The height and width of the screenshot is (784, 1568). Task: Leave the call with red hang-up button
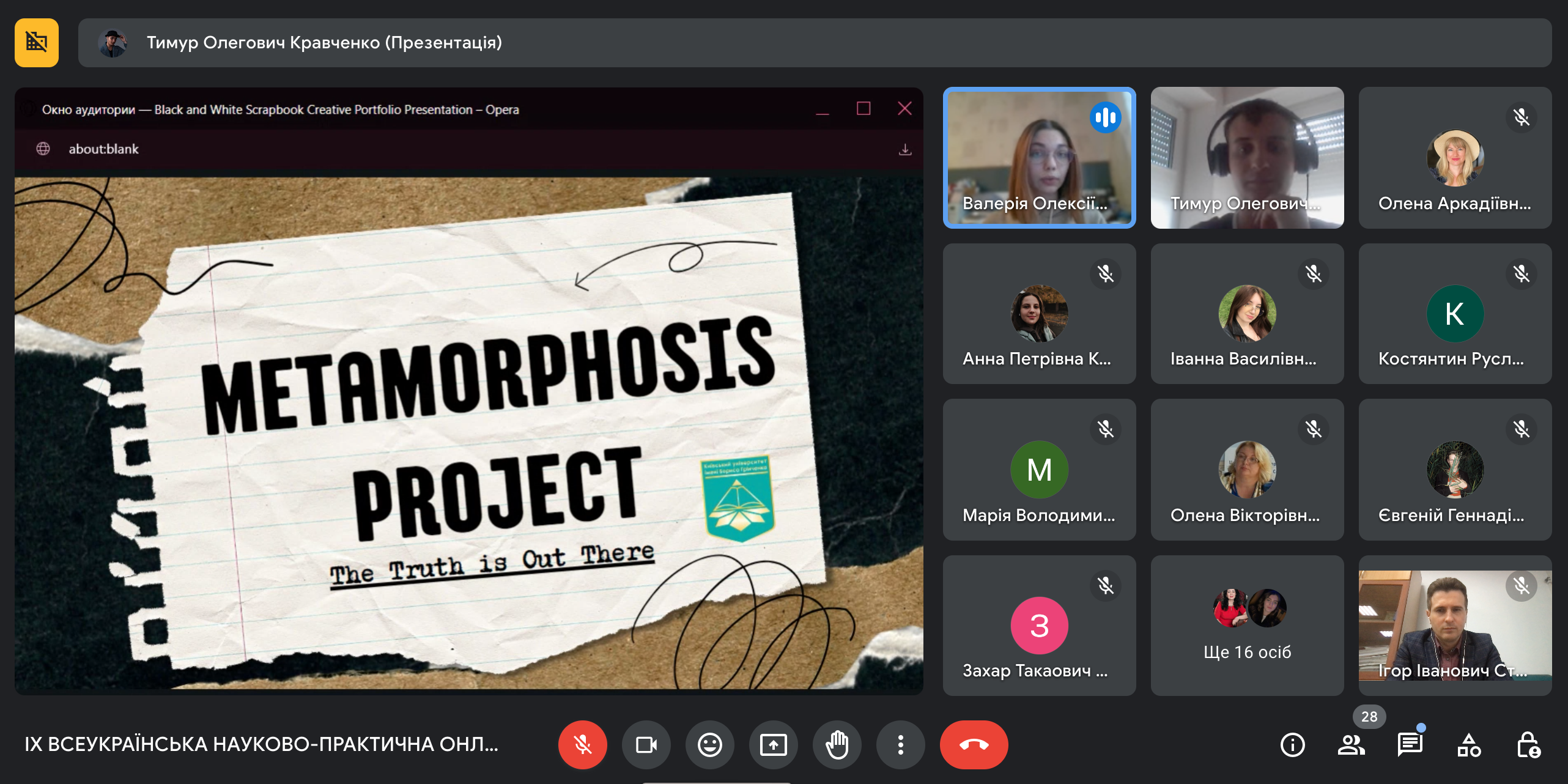pyautogui.click(x=974, y=744)
